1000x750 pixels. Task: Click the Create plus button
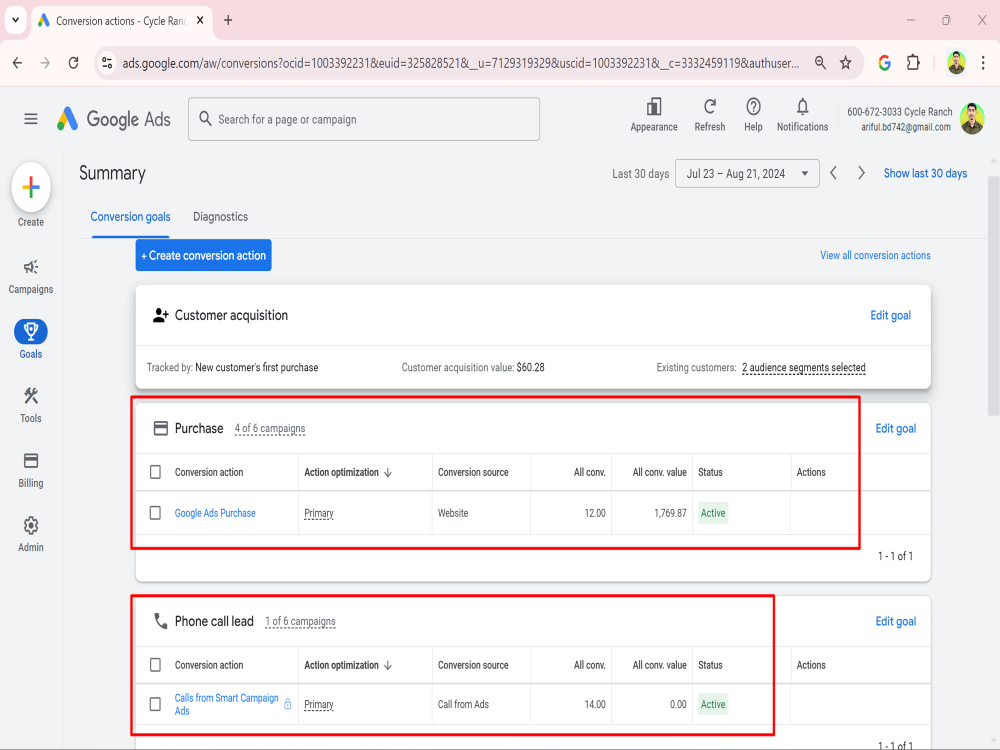point(31,188)
